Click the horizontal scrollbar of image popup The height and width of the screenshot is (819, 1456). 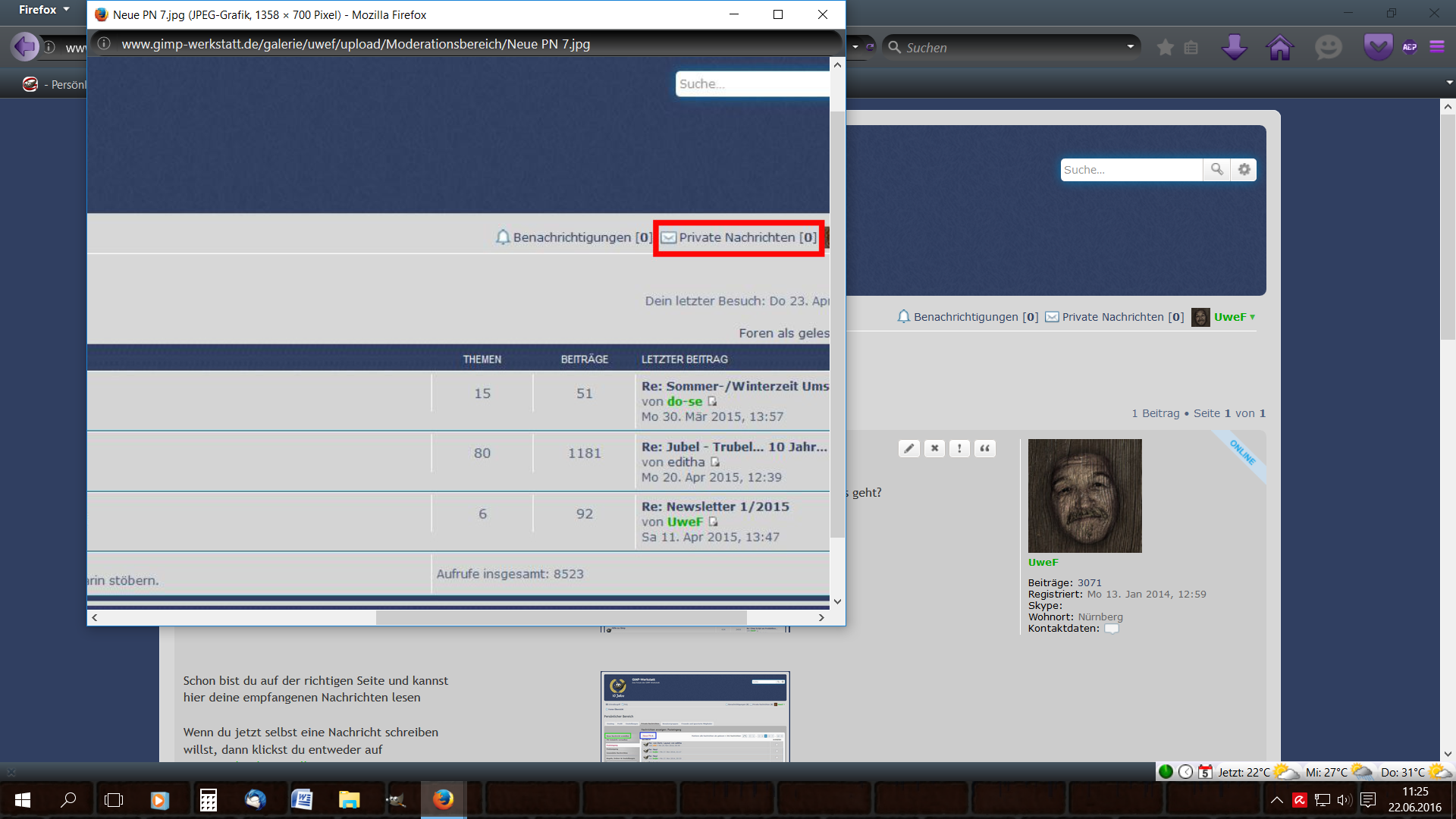click(x=561, y=617)
